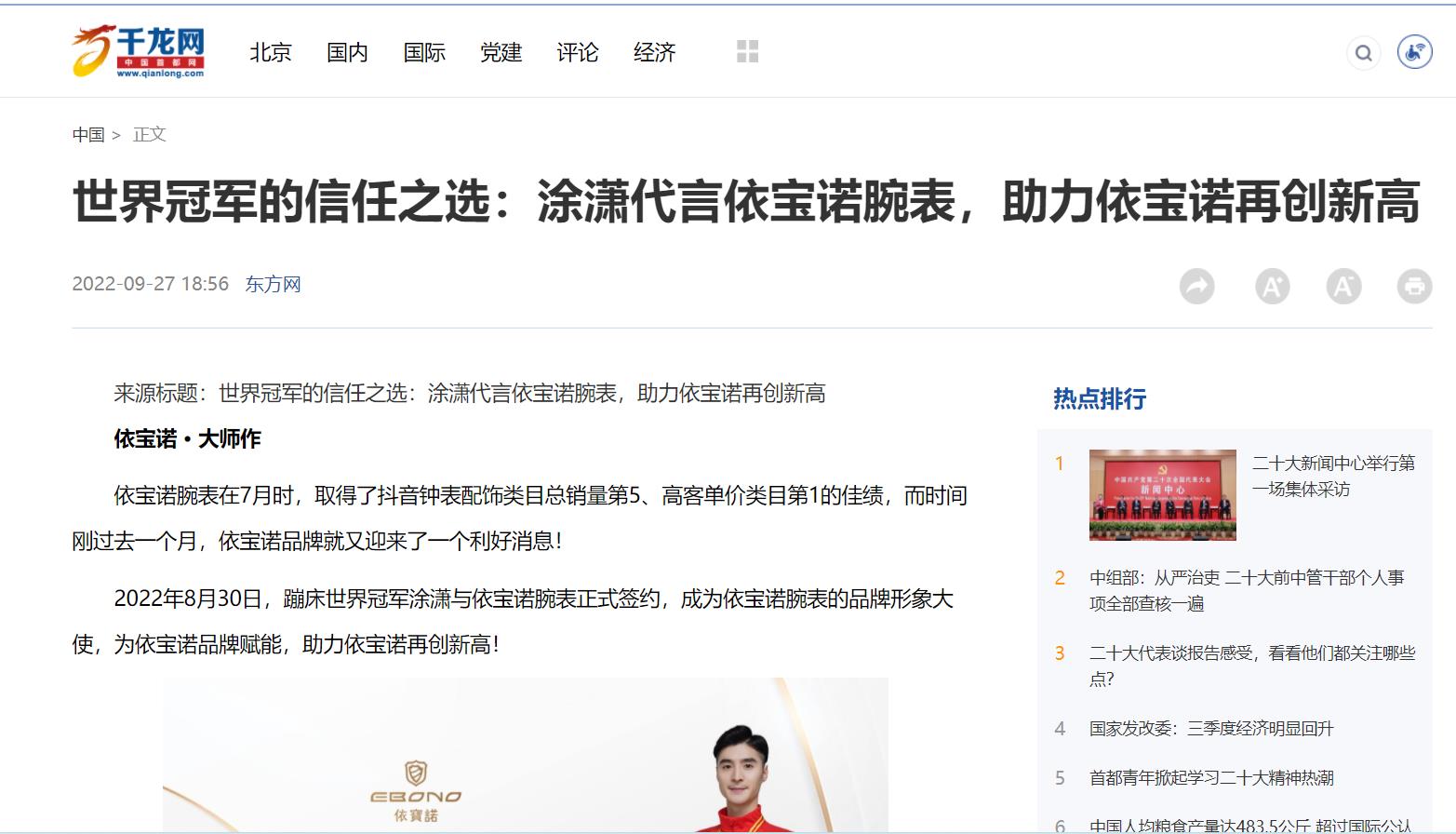Click the paragraph beginning 2022年8月30日

pos(513,621)
